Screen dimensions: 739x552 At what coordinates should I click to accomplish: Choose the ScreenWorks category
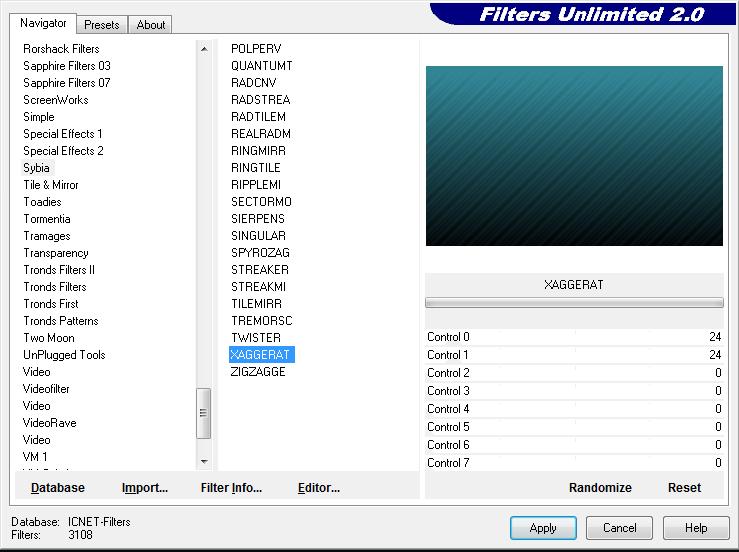(56, 99)
